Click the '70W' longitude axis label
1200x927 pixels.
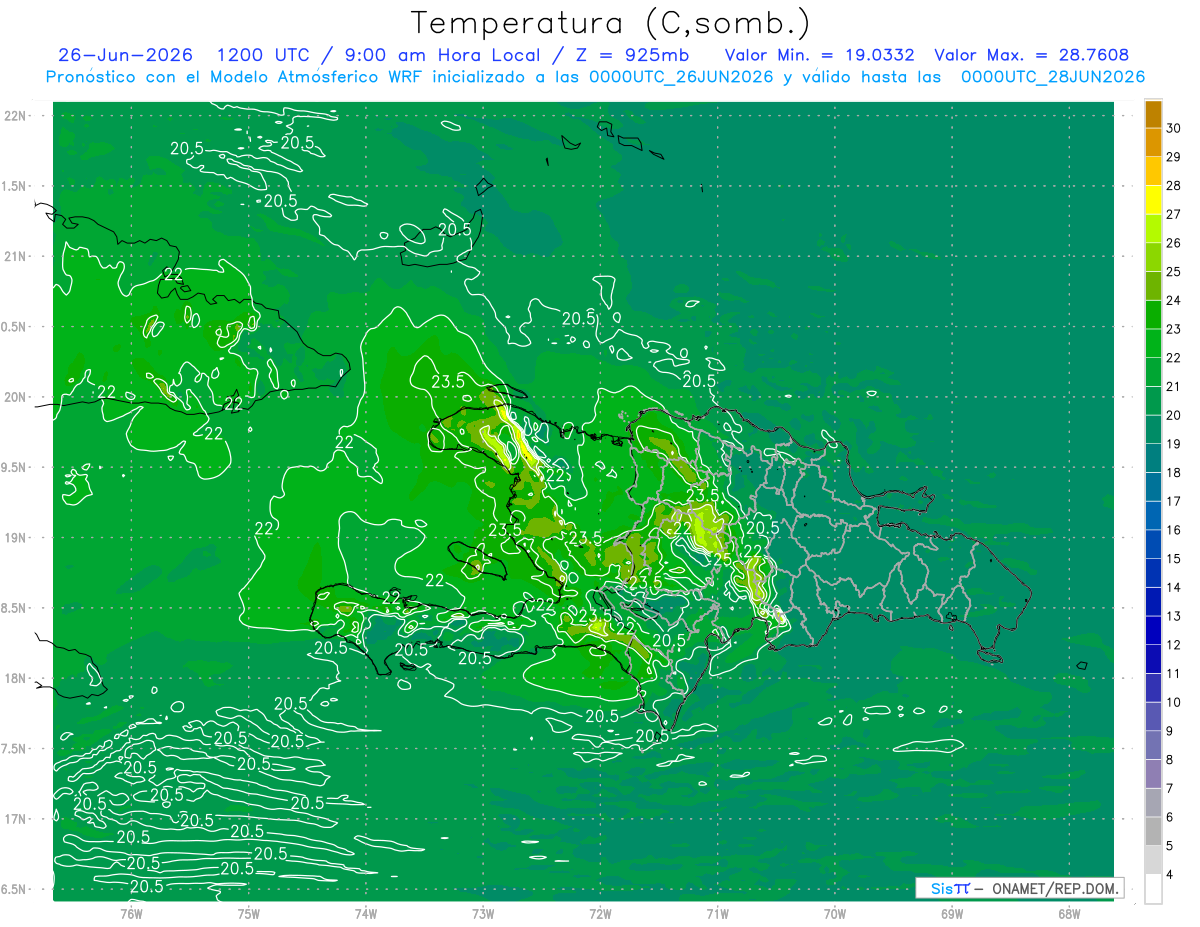tap(834, 913)
